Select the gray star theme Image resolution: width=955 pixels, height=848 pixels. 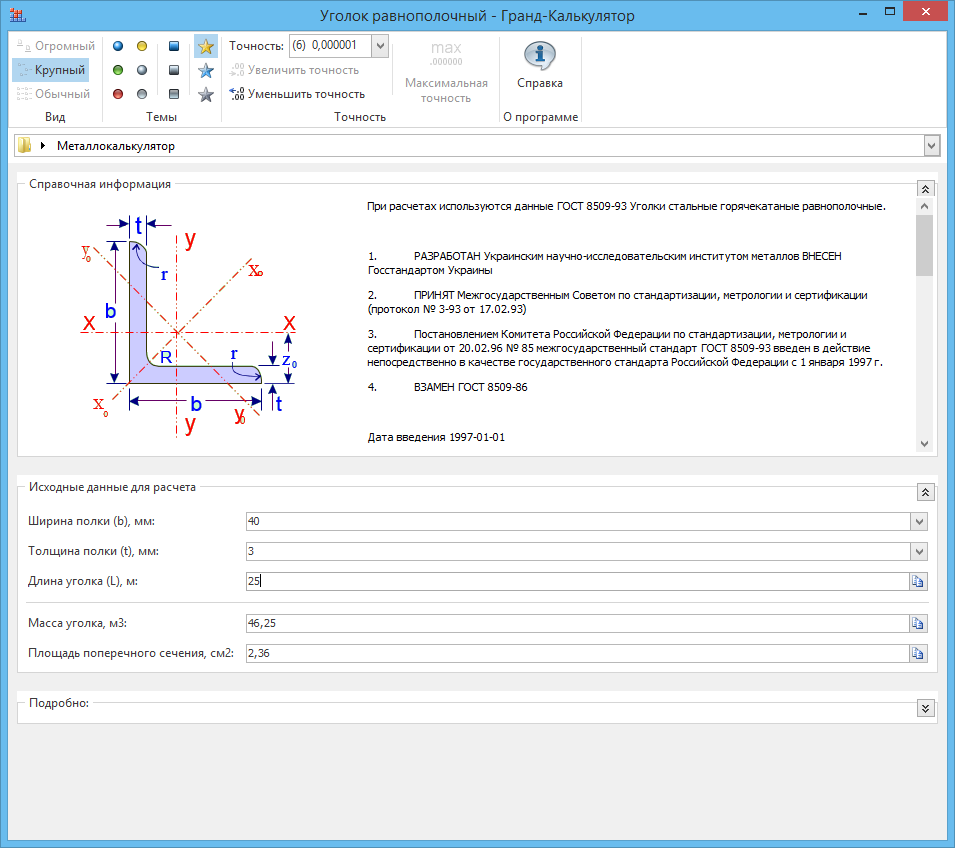coord(206,94)
